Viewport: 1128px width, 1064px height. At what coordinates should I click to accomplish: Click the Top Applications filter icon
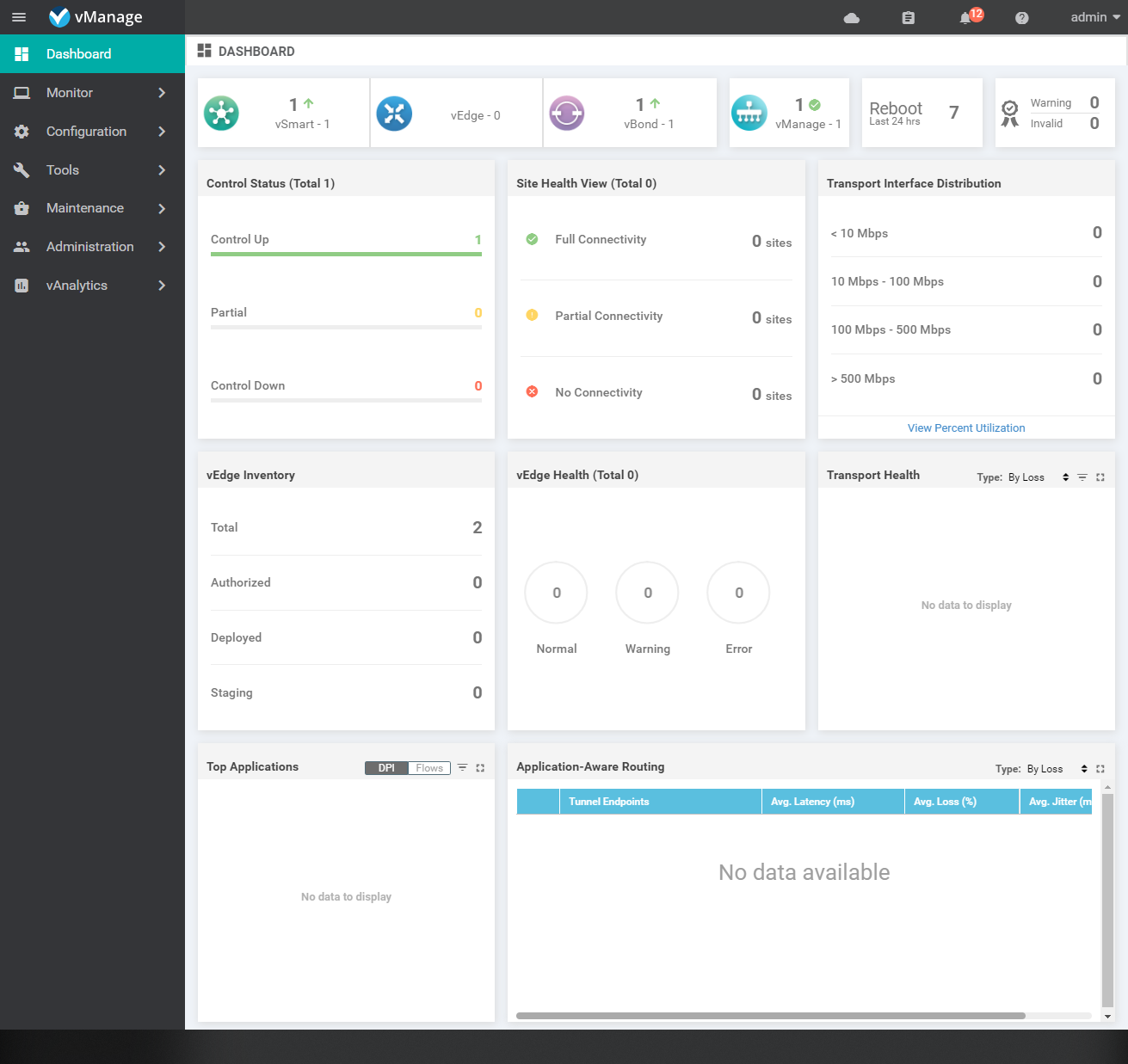pos(462,768)
